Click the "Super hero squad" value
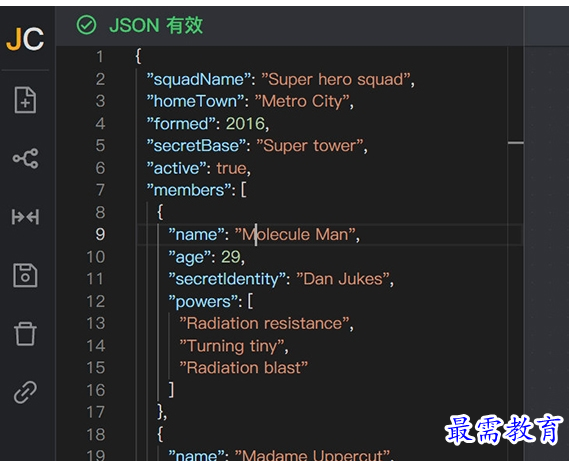This screenshot has height=461, width=569. 336,79
